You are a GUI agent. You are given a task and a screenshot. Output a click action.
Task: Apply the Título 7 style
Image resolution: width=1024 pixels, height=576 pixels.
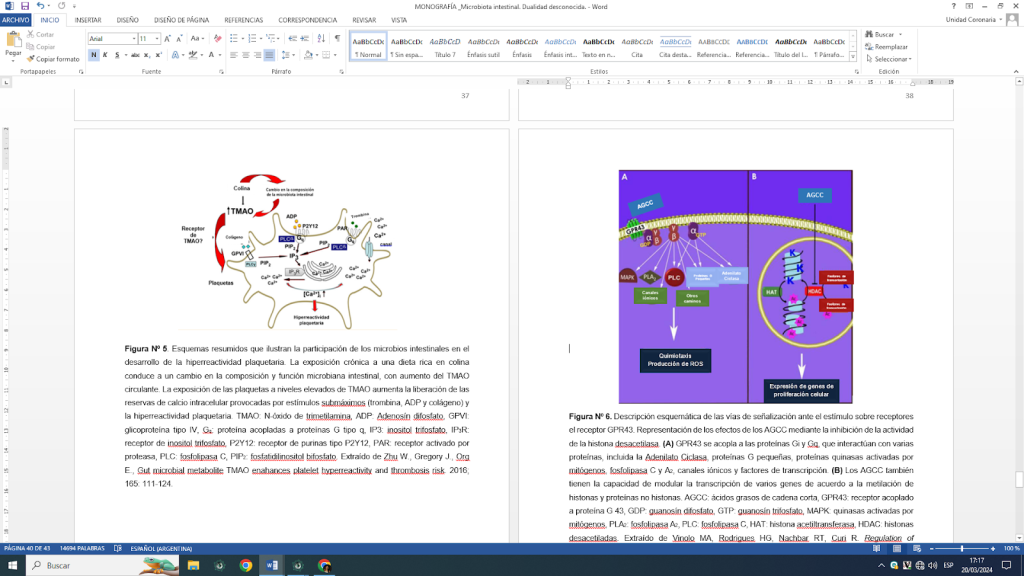click(x=445, y=47)
